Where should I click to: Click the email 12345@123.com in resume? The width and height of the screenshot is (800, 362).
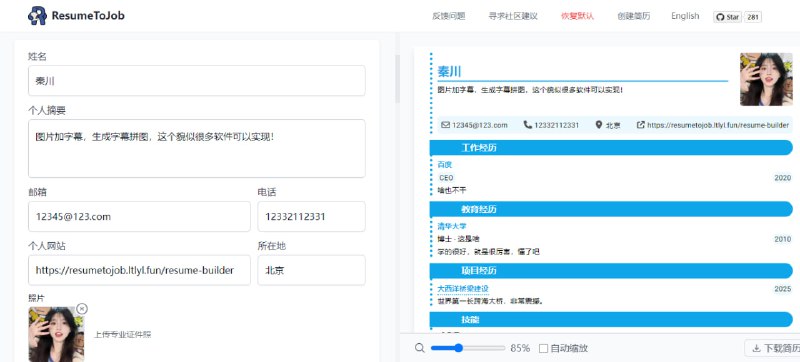[x=480, y=125]
